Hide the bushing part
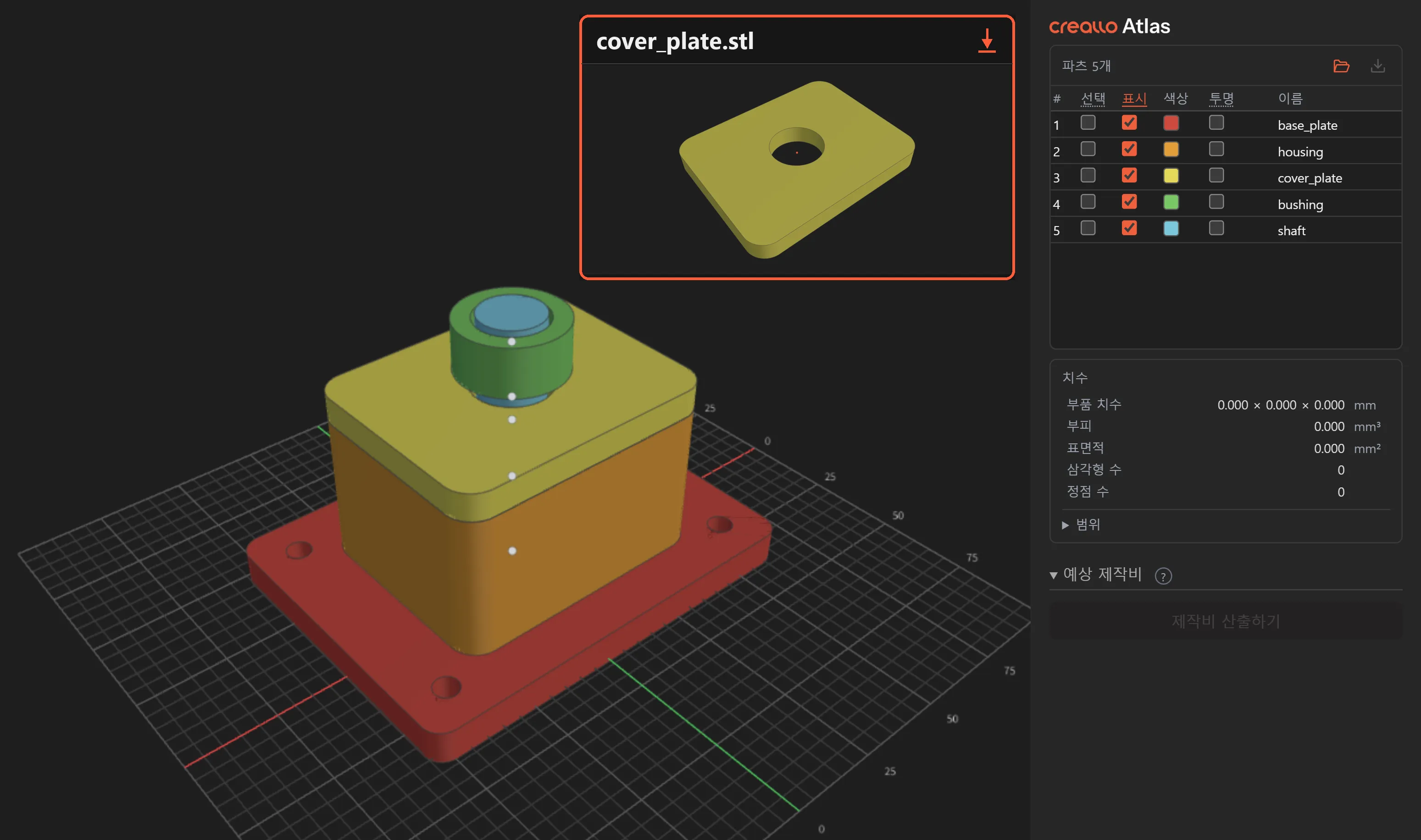Image resolution: width=1421 pixels, height=840 pixels. 1129,201
